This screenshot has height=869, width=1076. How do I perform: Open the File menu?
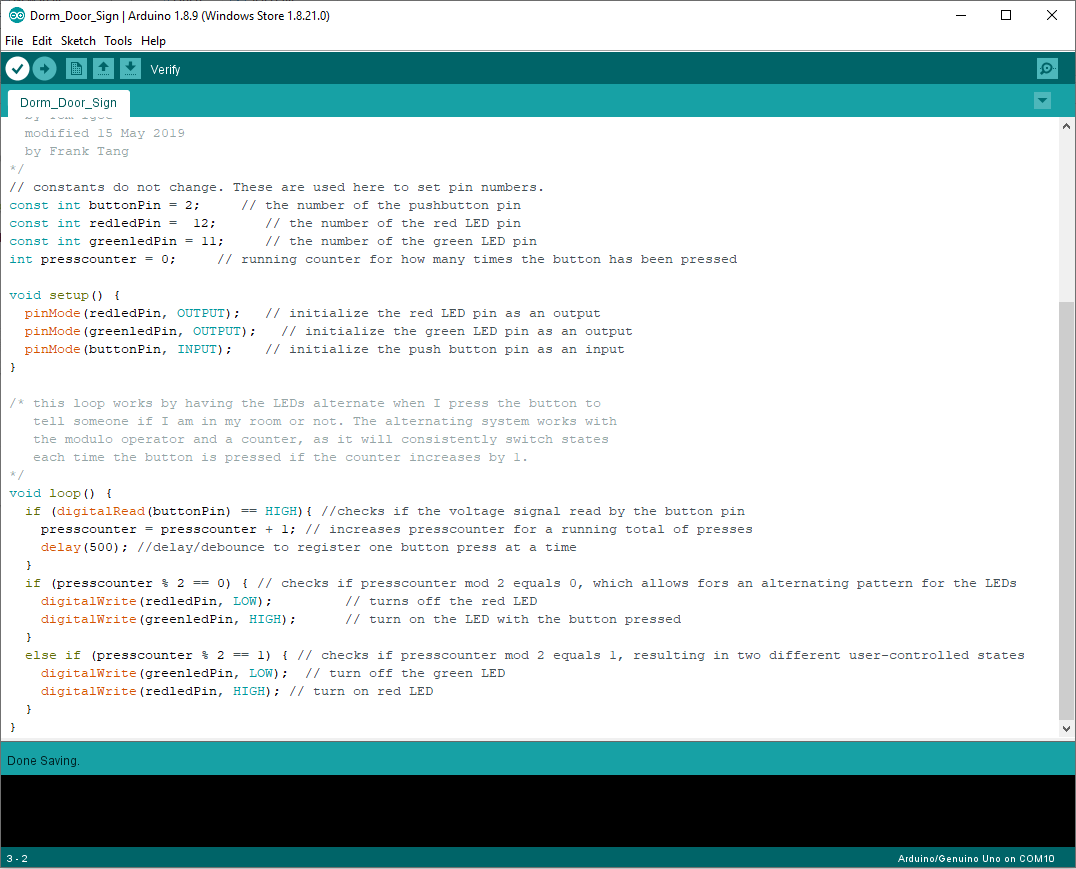[x=14, y=41]
